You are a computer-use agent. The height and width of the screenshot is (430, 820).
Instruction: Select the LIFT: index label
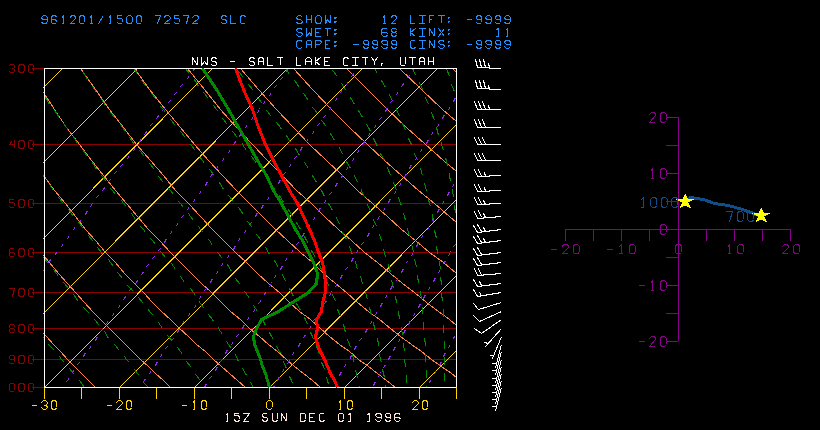pyautogui.click(x=430, y=20)
